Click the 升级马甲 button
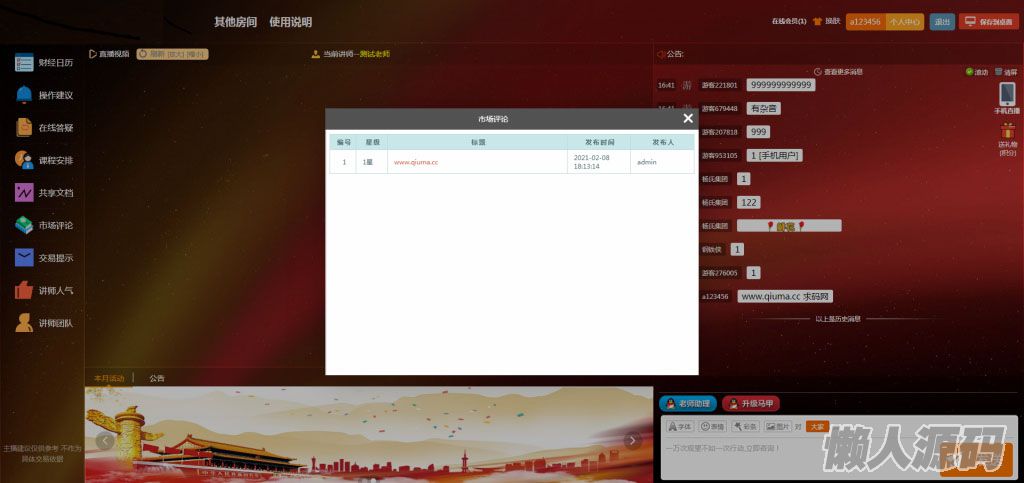This screenshot has height=483, width=1024. pyautogui.click(x=751, y=404)
